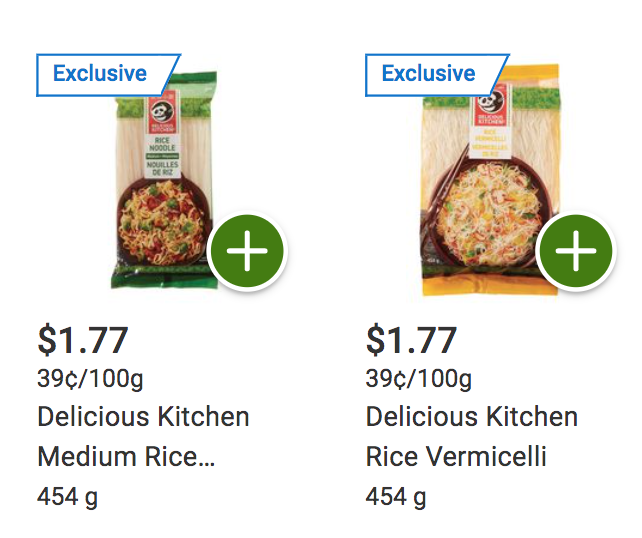Image resolution: width=642 pixels, height=538 pixels.
Task: Click 39¢/100g unit price under the rice noodle
Action: click(x=90, y=379)
